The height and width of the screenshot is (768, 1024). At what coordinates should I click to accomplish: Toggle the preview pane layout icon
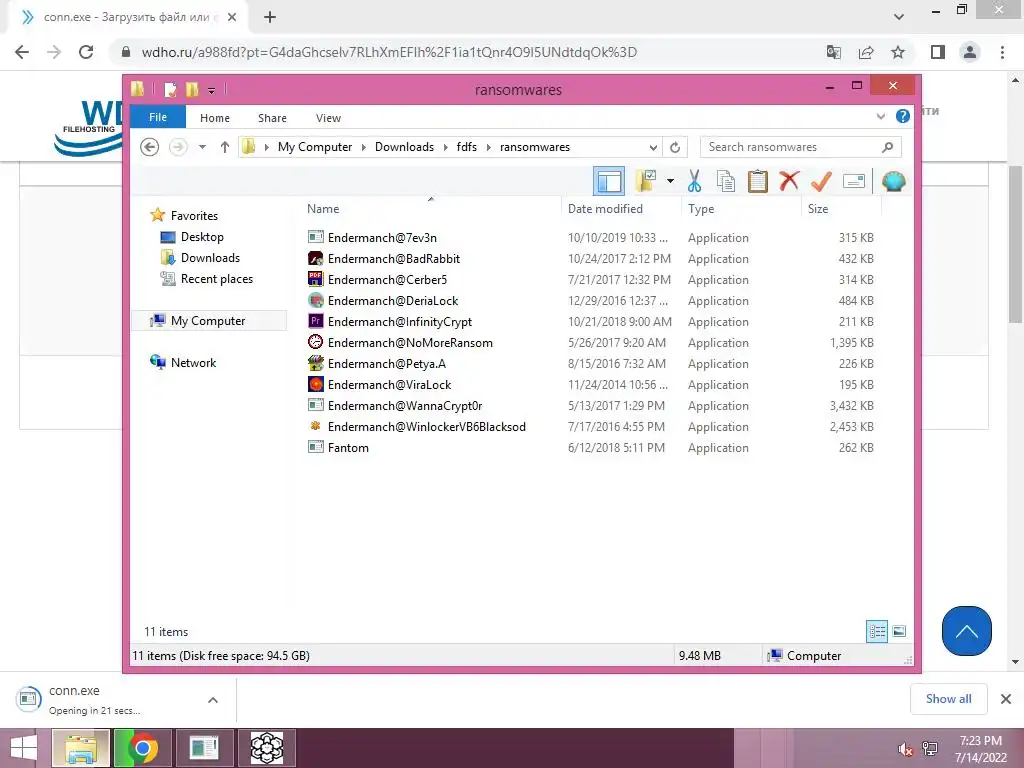pyautogui.click(x=609, y=181)
